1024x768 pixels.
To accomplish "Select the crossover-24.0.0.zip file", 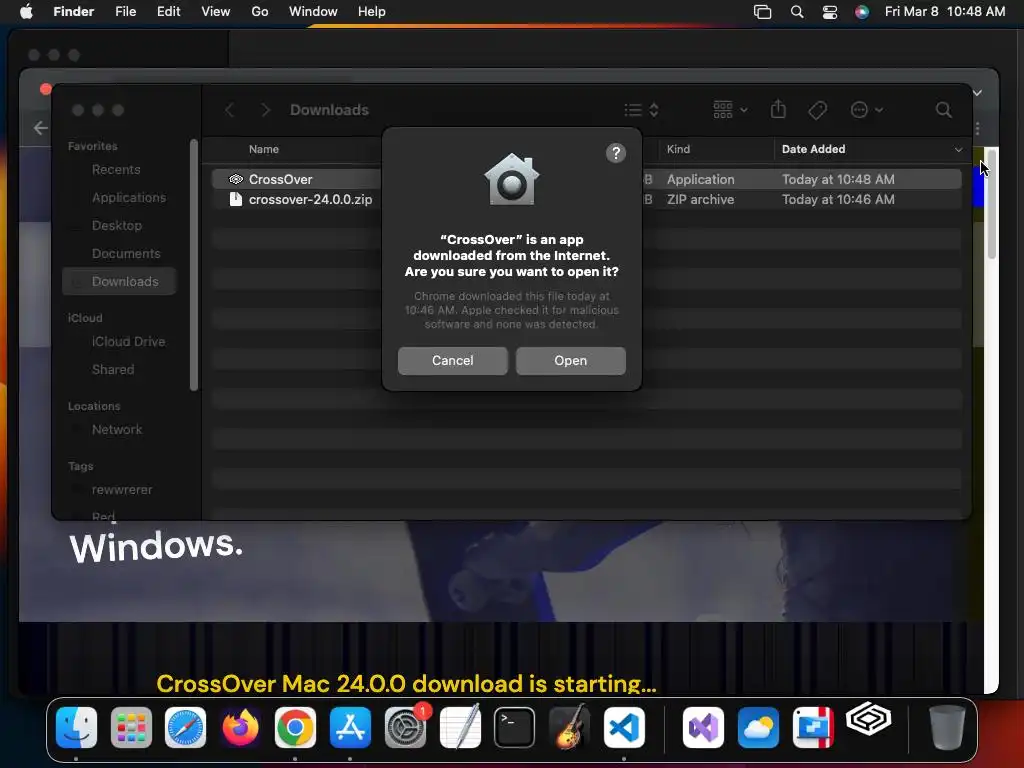I will pos(586,199).
